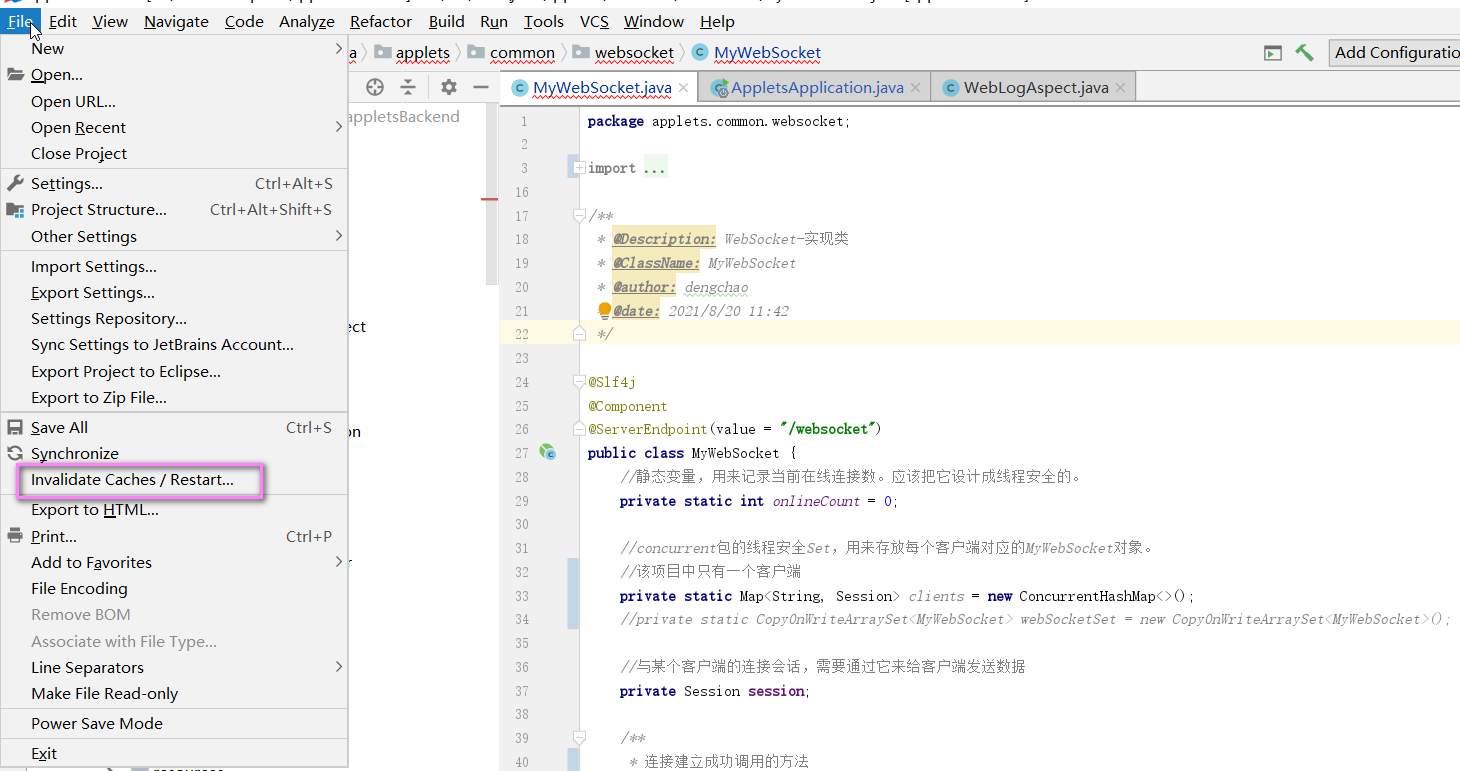Open the Analyze menu
1460x771 pixels.
(x=307, y=21)
